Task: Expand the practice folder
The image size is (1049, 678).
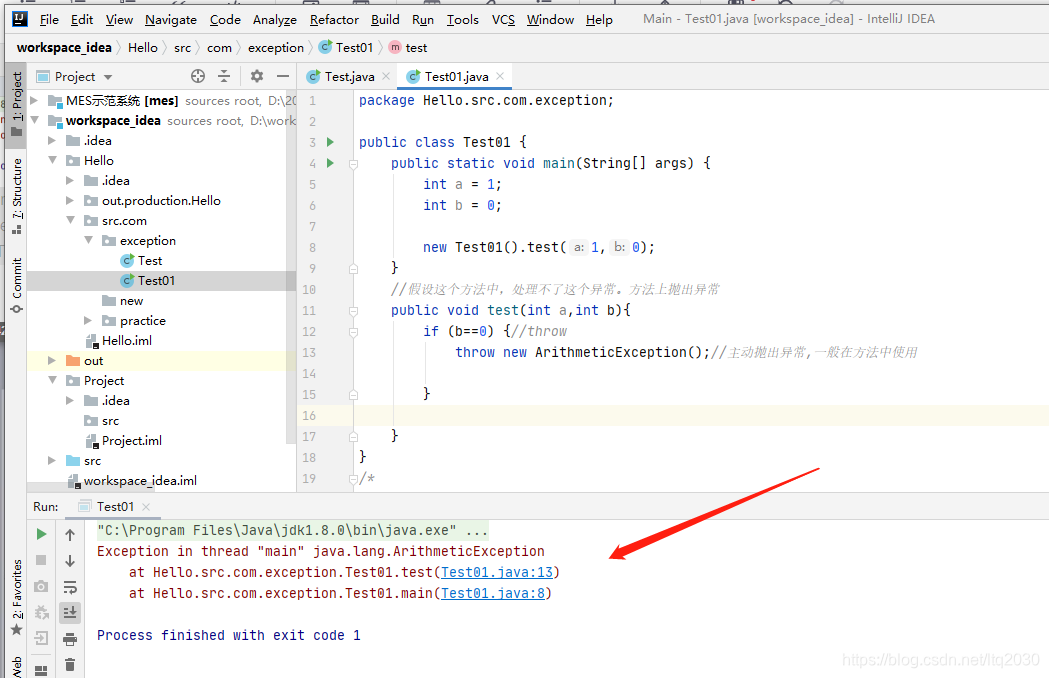Action: pos(88,321)
